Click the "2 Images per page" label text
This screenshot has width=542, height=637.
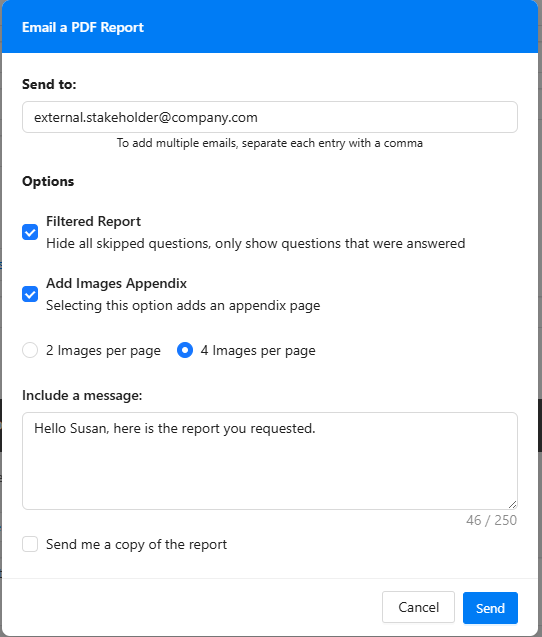pos(103,350)
